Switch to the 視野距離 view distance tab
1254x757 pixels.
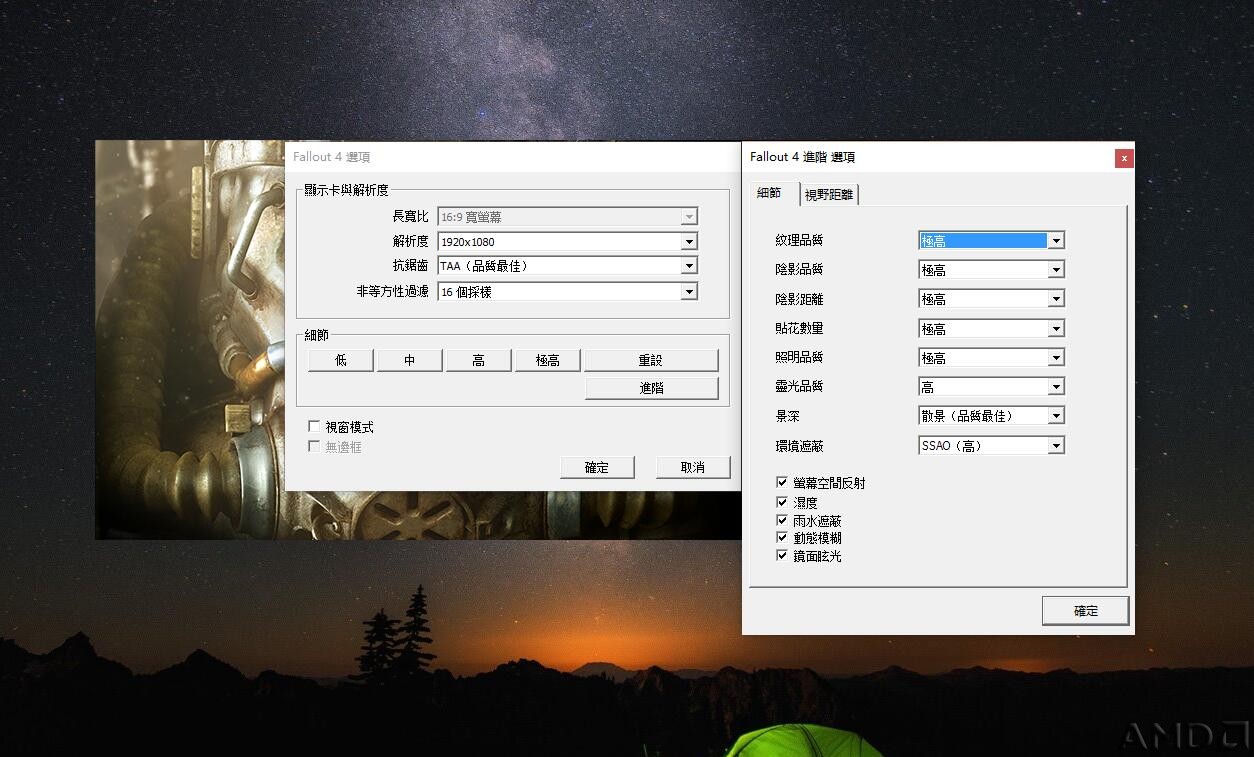coord(829,195)
